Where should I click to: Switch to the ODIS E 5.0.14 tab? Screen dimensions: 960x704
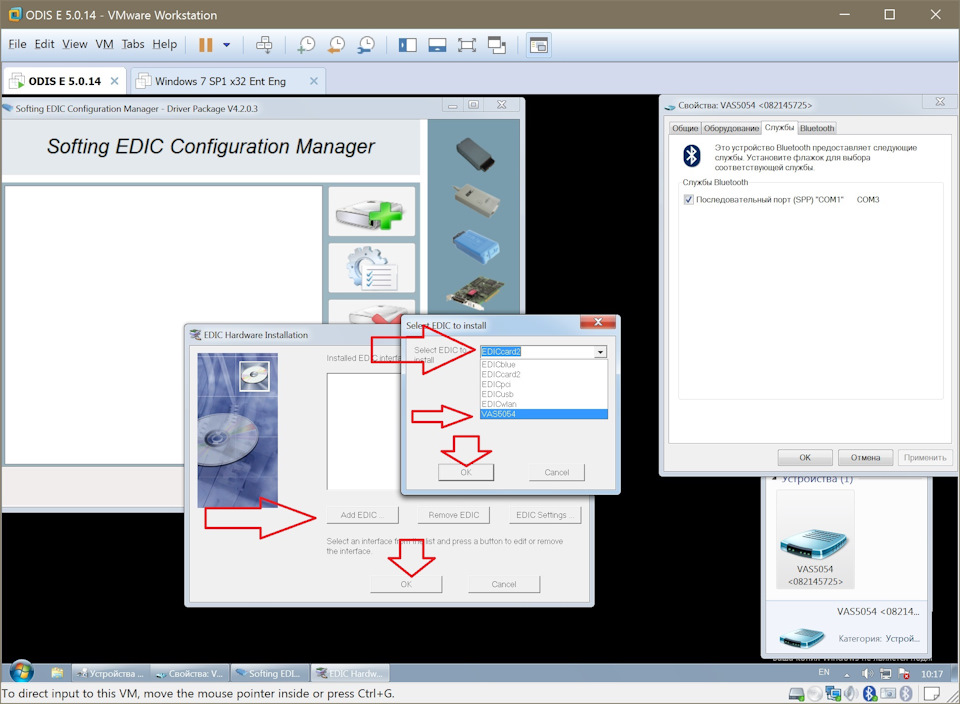(x=64, y=81)
